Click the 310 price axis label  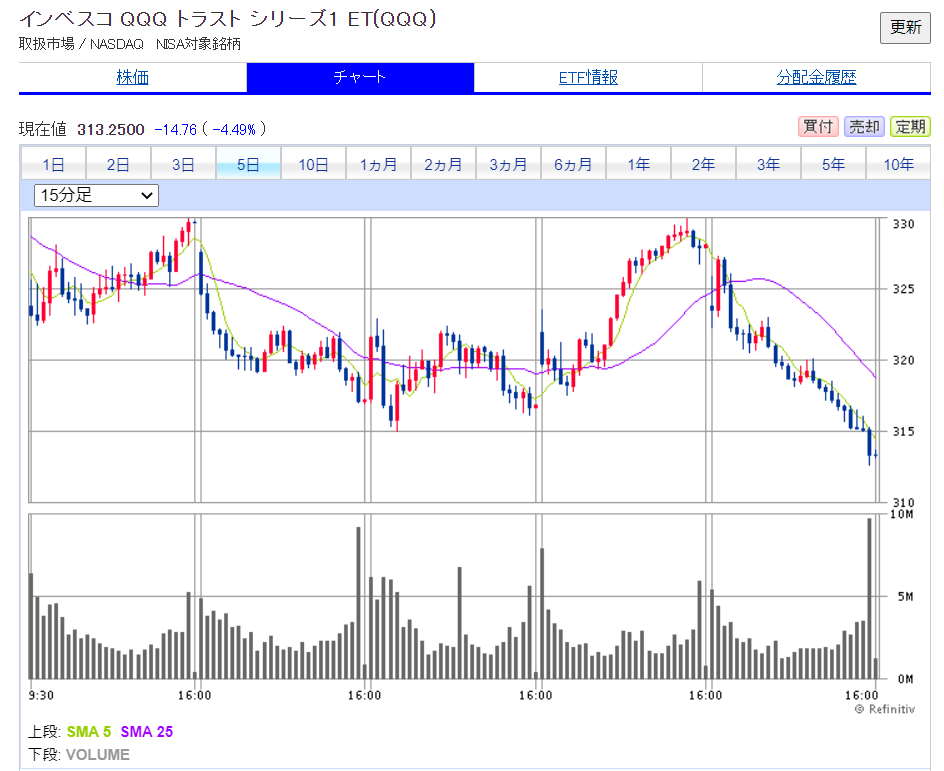903,503
